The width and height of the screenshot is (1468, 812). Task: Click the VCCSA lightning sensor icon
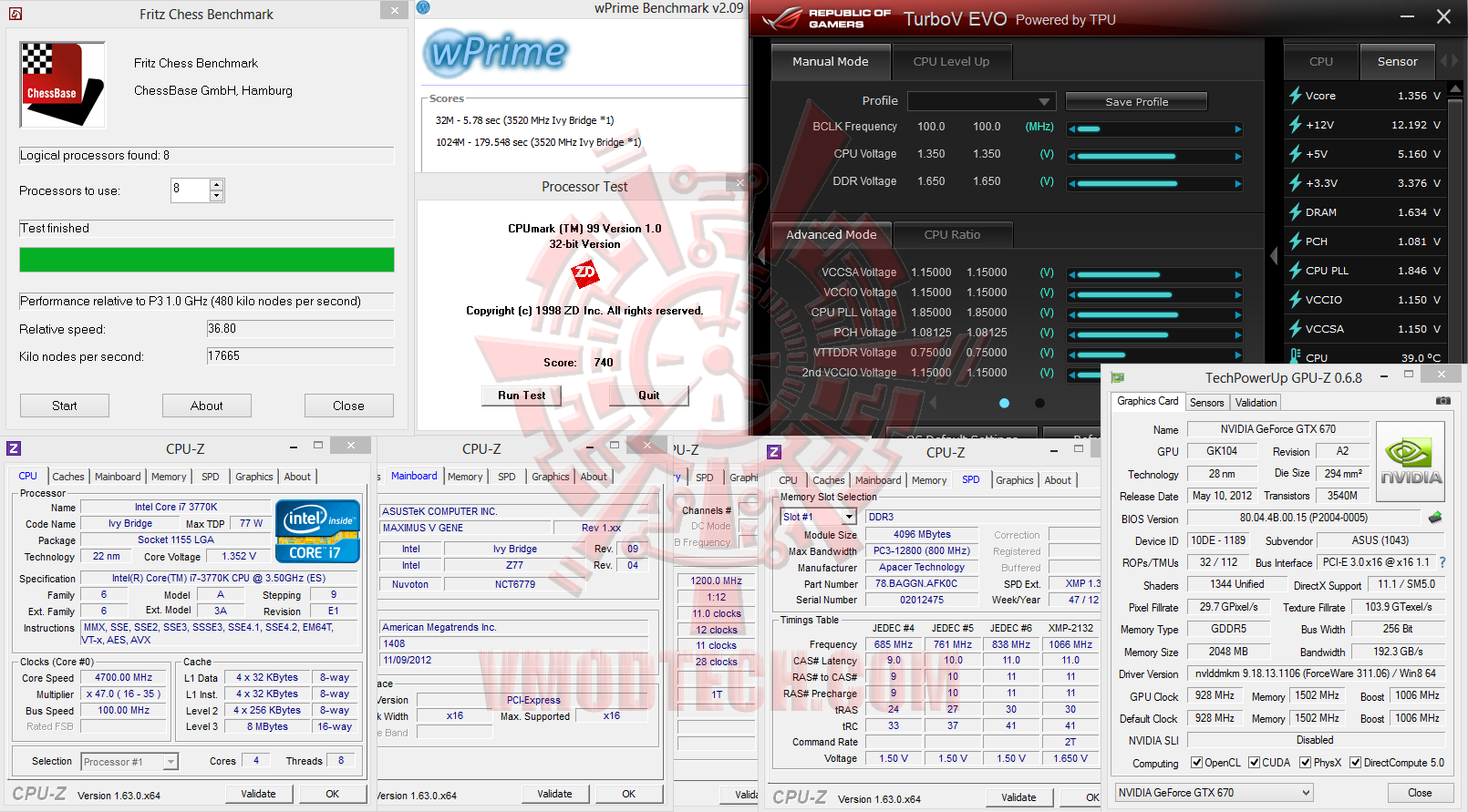[1295, 328]
